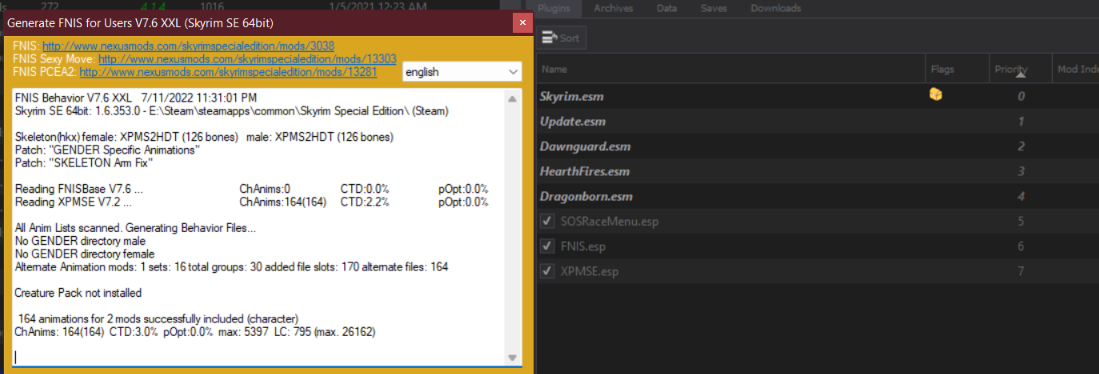Select the Dragonborn.esm plugin row
The height and width of the screenshot is (374, 1099).
point(817,197)
